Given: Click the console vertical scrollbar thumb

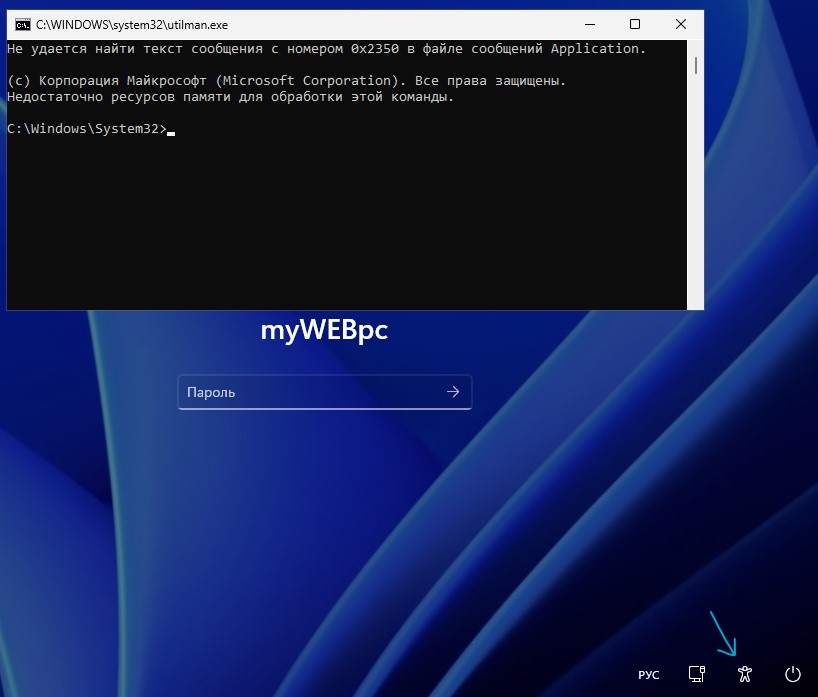Looking at the screenshot, I should click(695, 65).
